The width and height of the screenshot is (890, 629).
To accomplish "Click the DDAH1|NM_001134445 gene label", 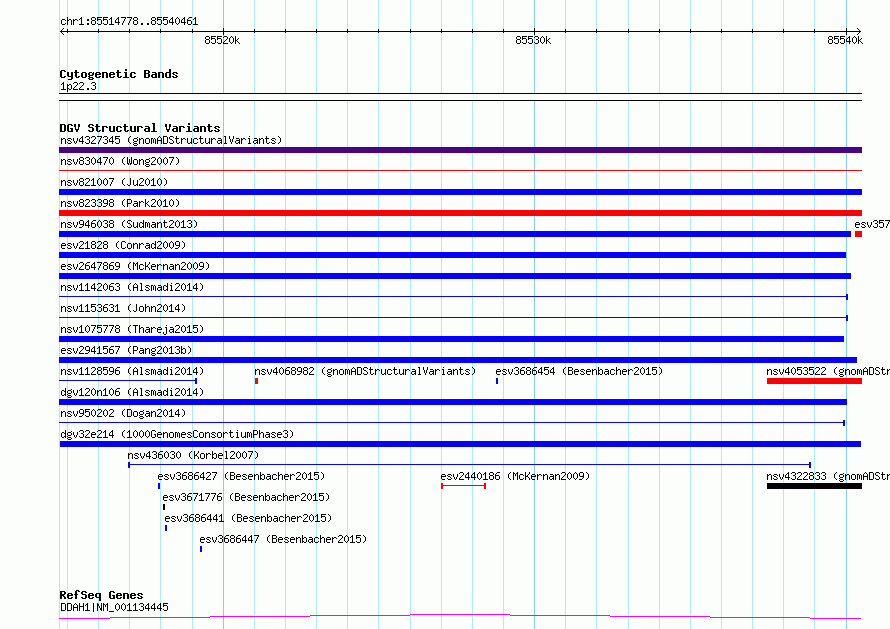I will (114, 607).
